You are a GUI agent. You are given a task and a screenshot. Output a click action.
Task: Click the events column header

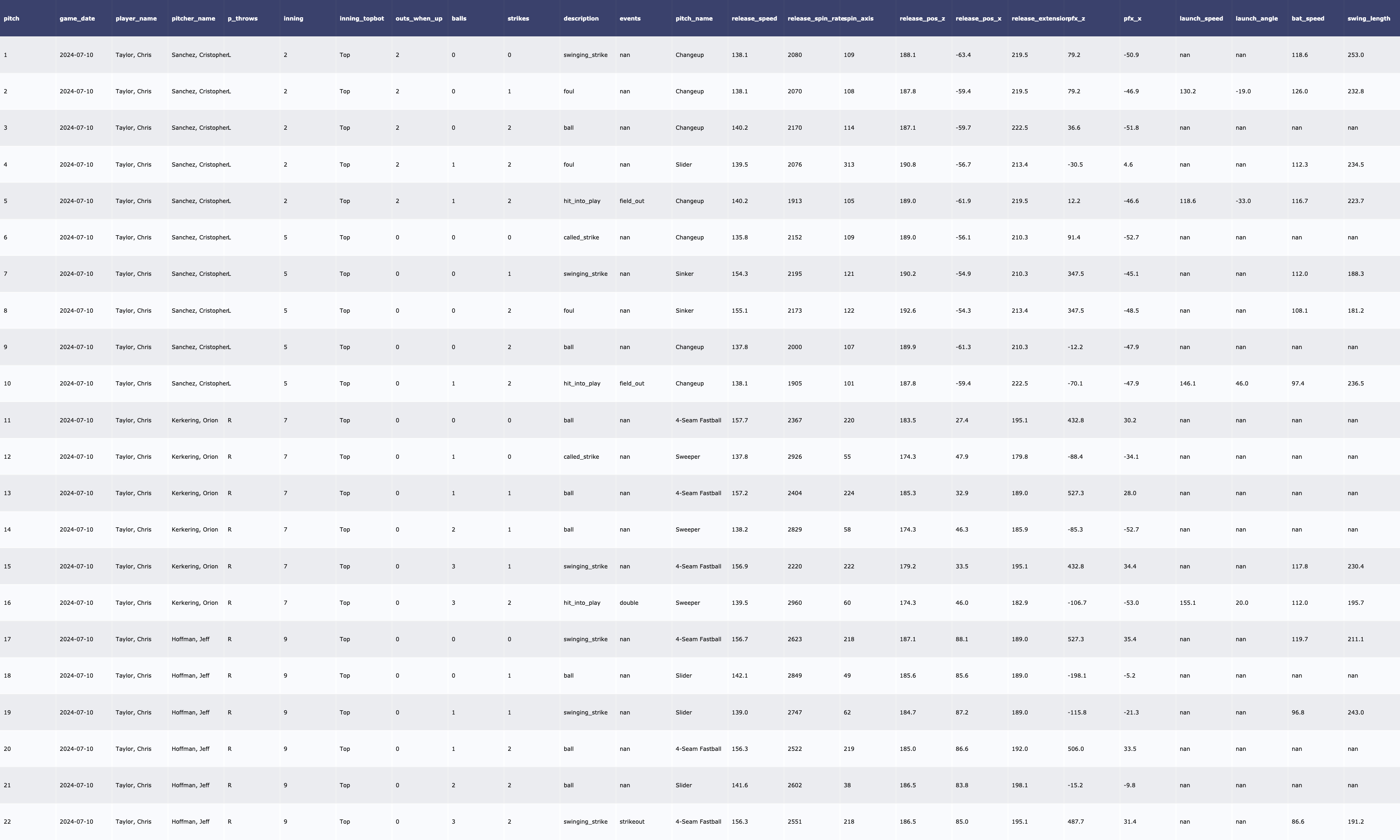(x=630, y=18)
